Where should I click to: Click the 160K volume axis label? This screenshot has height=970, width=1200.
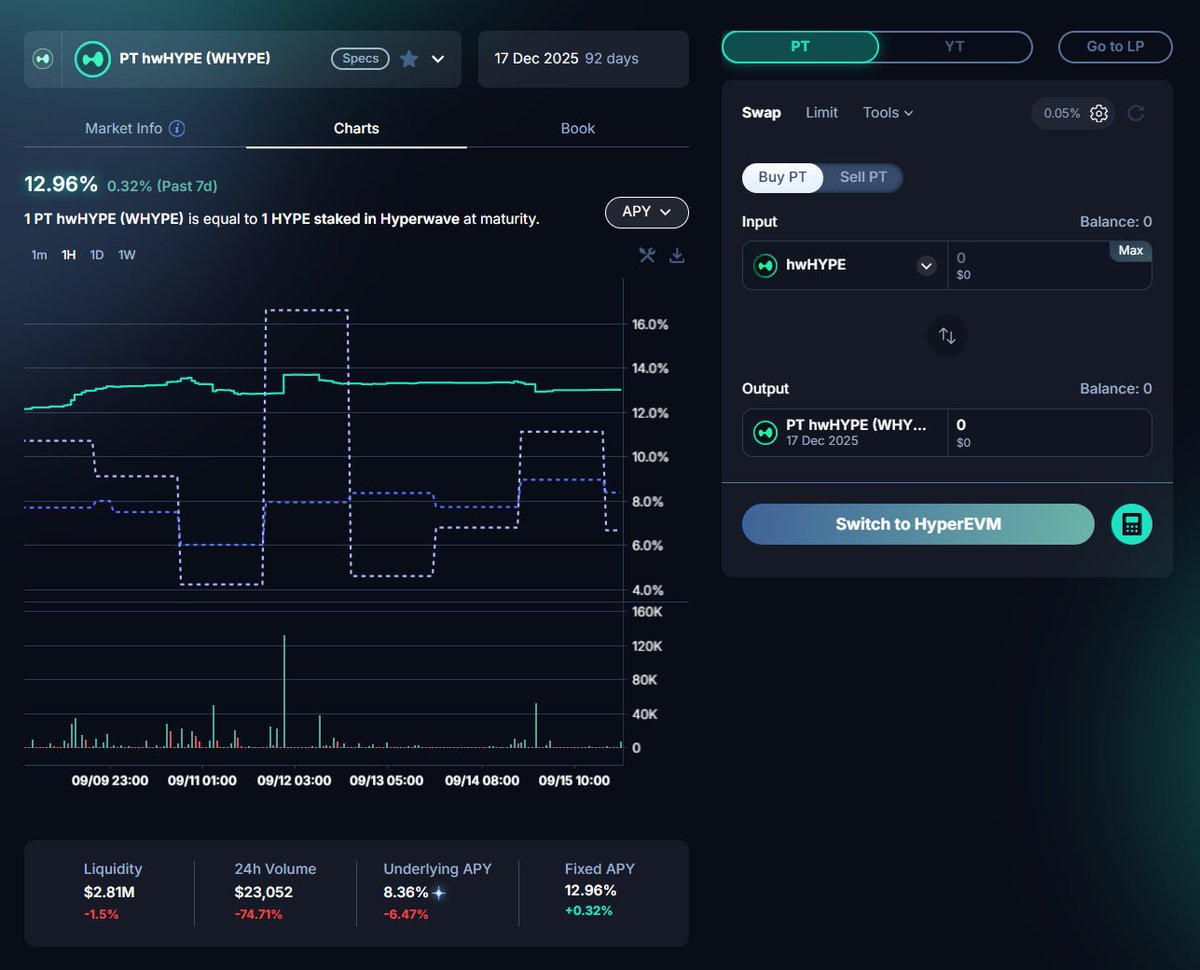[648, 612]
